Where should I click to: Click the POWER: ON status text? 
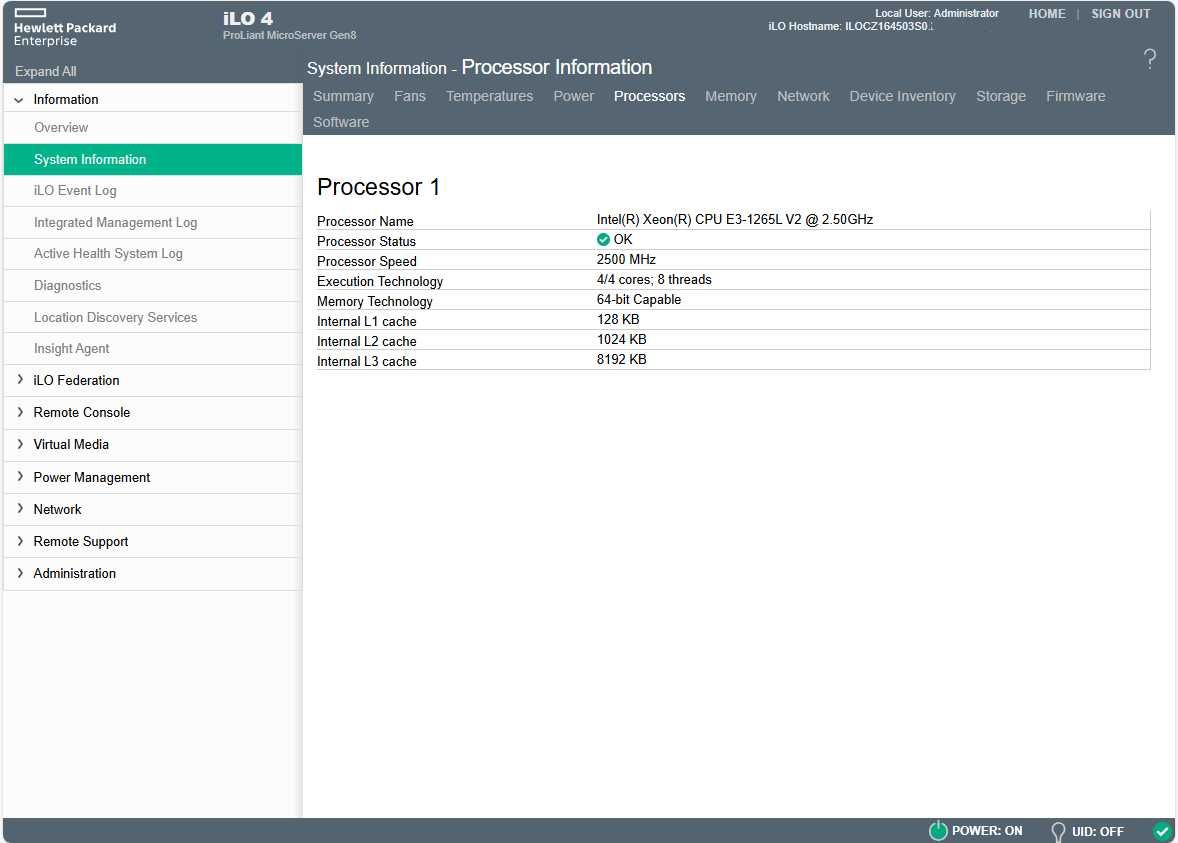pos(986,831)
